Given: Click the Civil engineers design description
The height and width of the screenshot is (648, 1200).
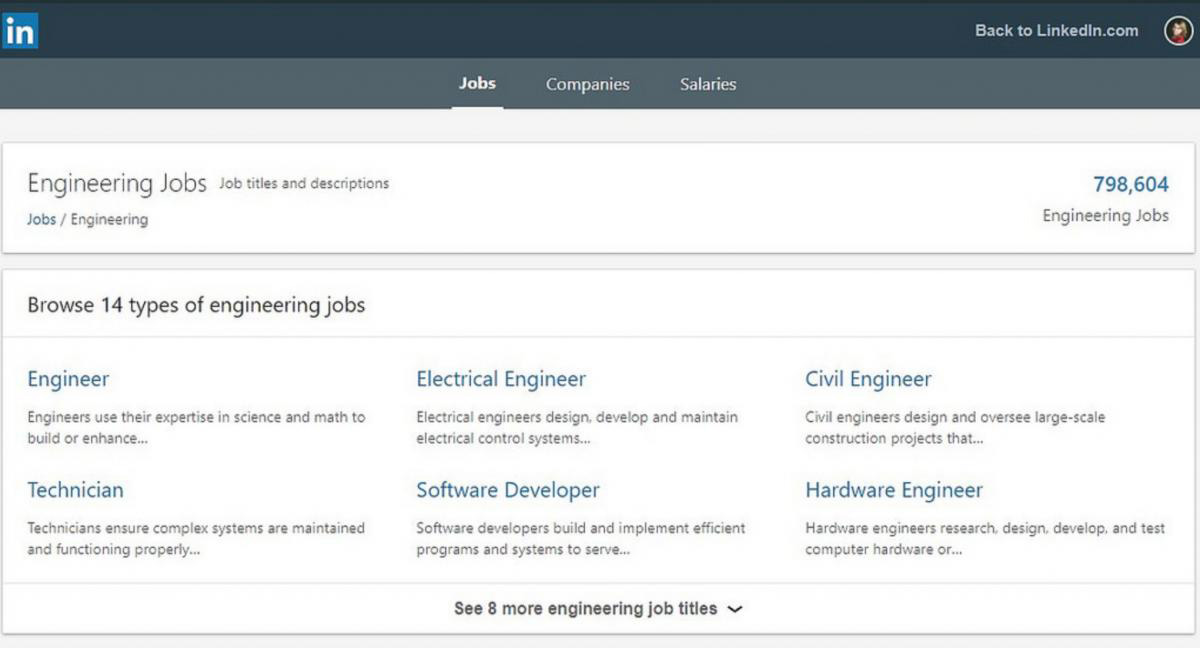Looking at the screenshot, I should [955, 428].
